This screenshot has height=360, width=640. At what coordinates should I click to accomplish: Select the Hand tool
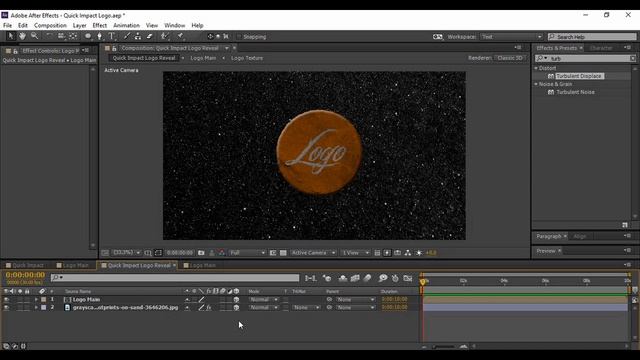[x=22, y=36]
